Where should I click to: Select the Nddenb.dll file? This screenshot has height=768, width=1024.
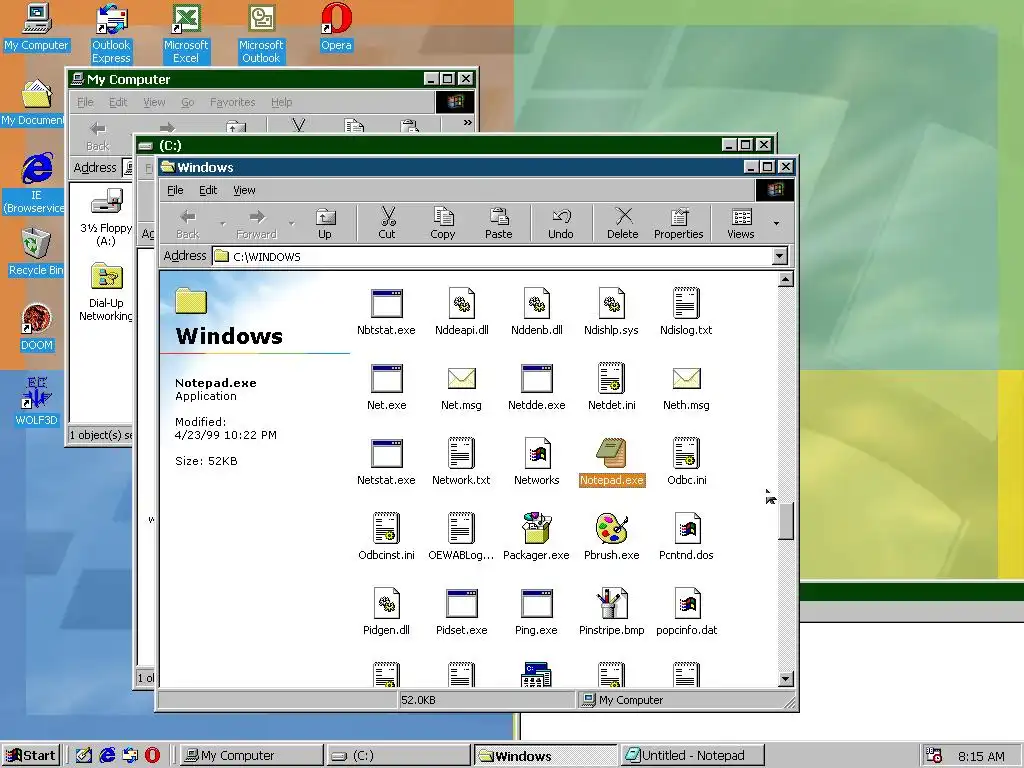[537, 312]
